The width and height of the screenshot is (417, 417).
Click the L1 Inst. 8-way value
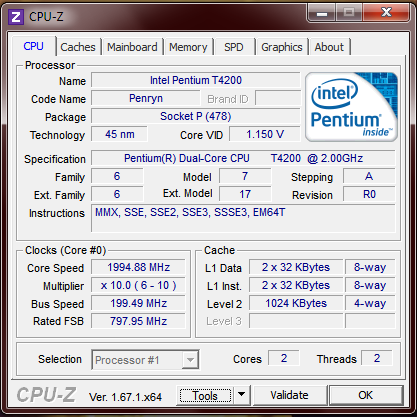point(370,285)
